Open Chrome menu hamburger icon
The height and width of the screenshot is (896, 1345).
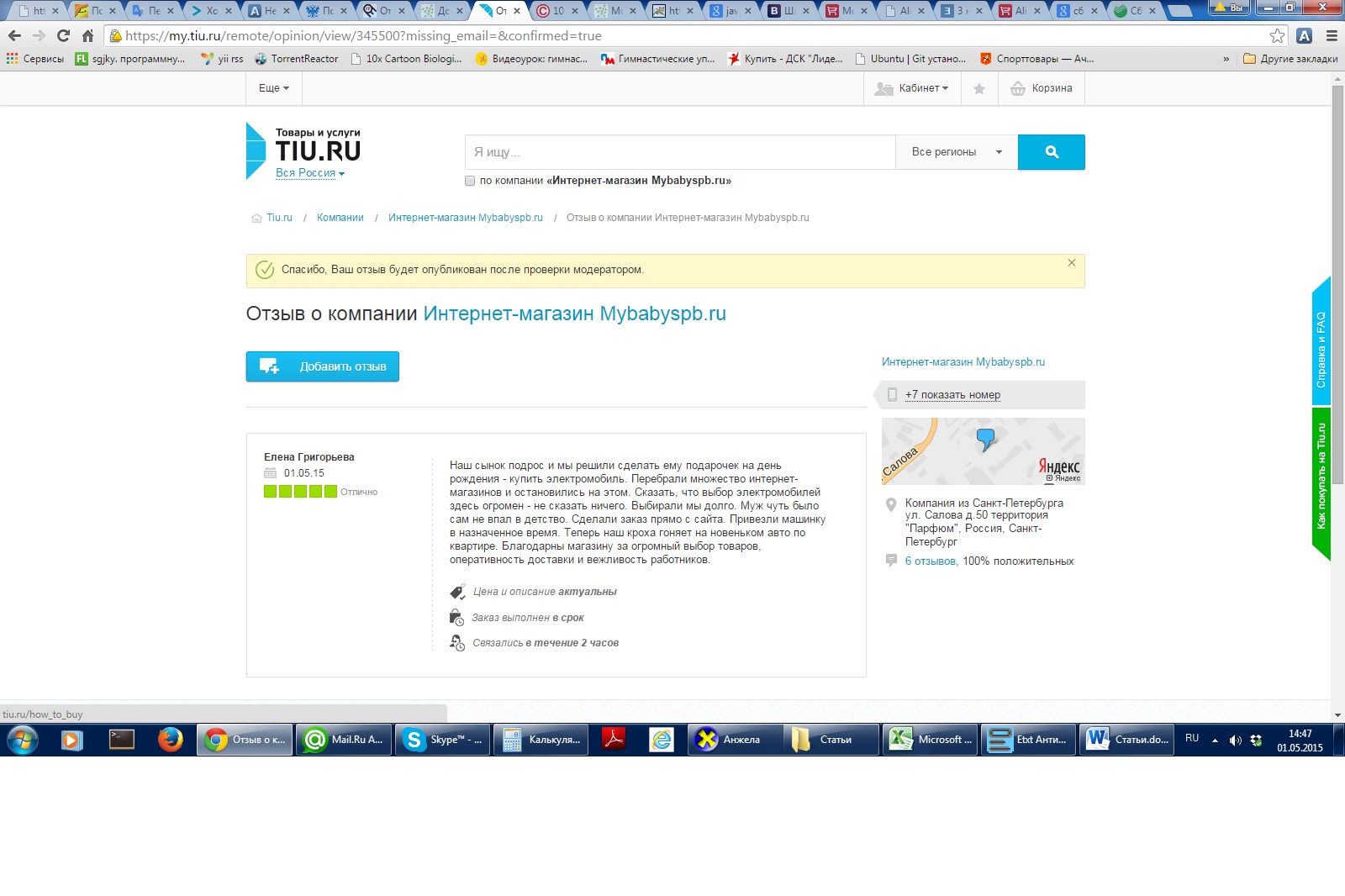pos(1332,36)
